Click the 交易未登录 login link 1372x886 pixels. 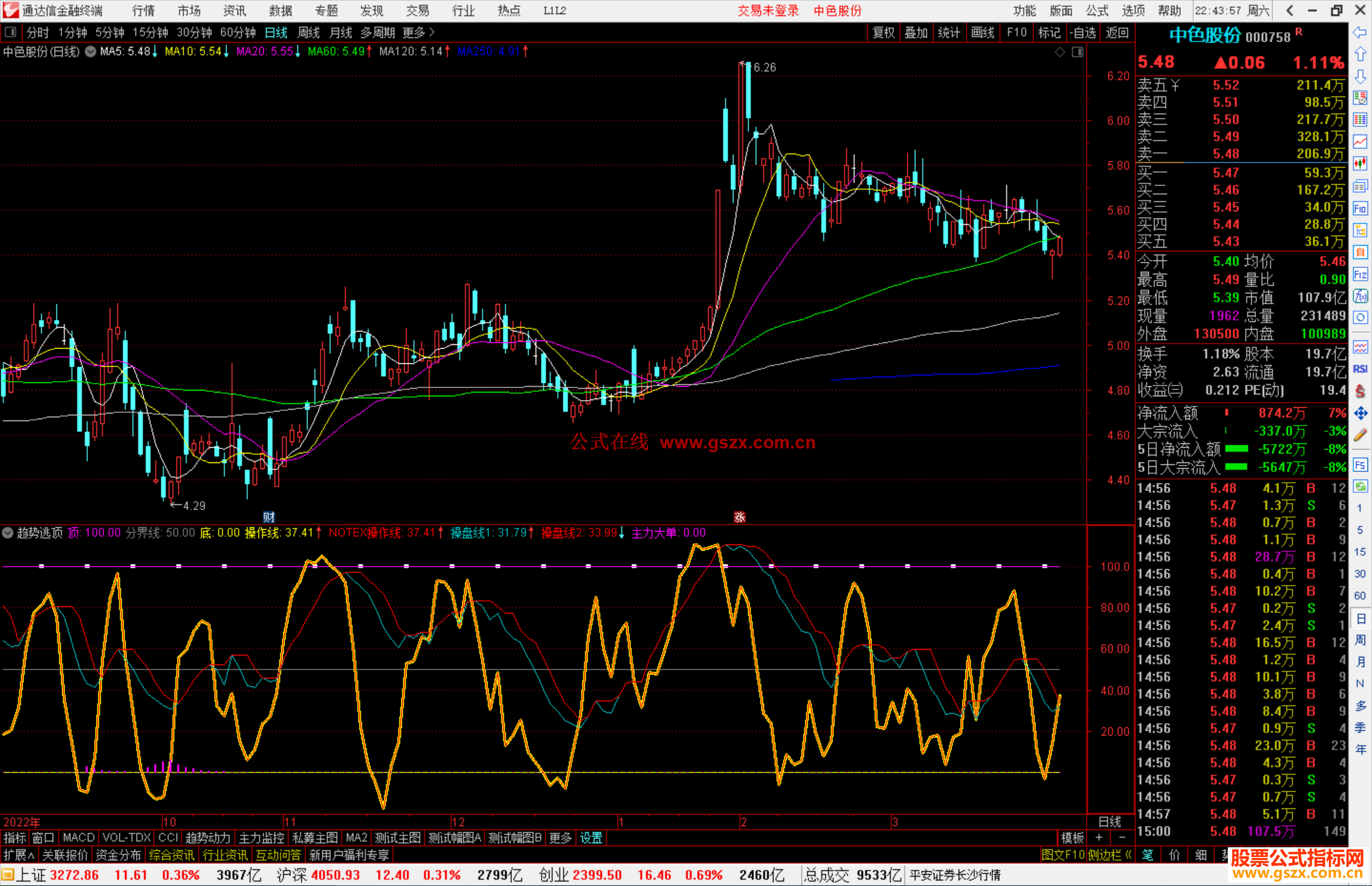coord(768,11)
